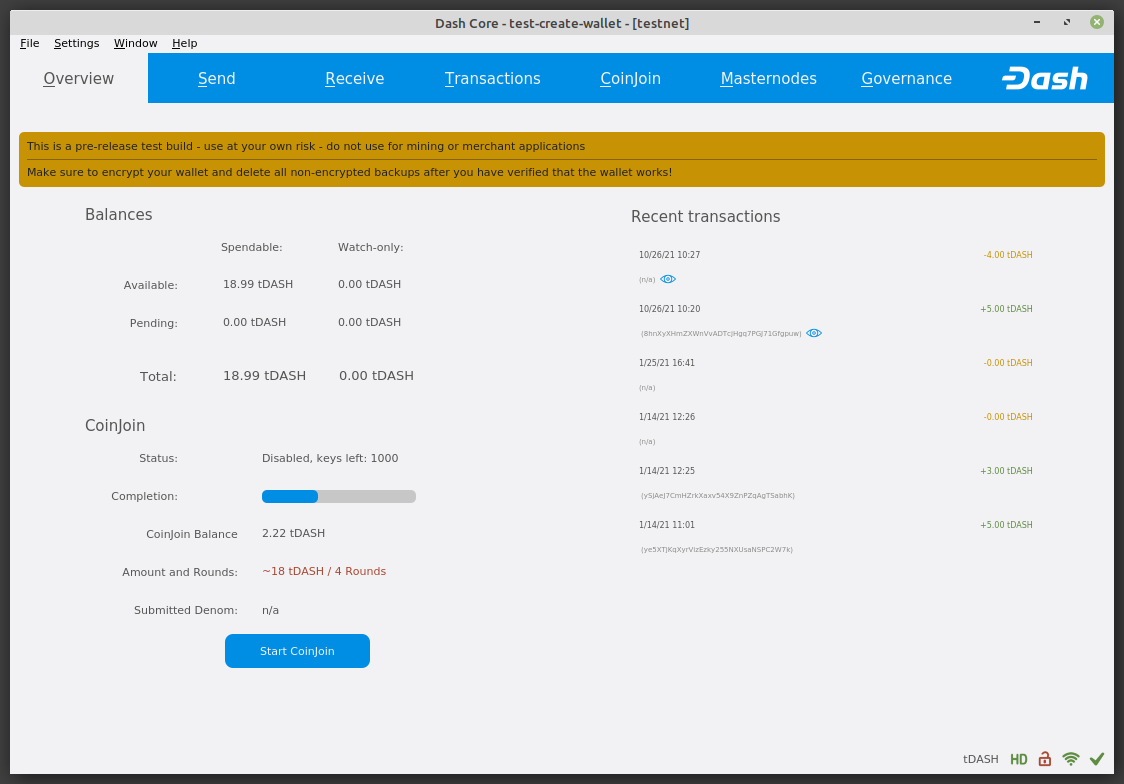Click the Dash logo in header
1124x784 pixels.
(1044, 79)
